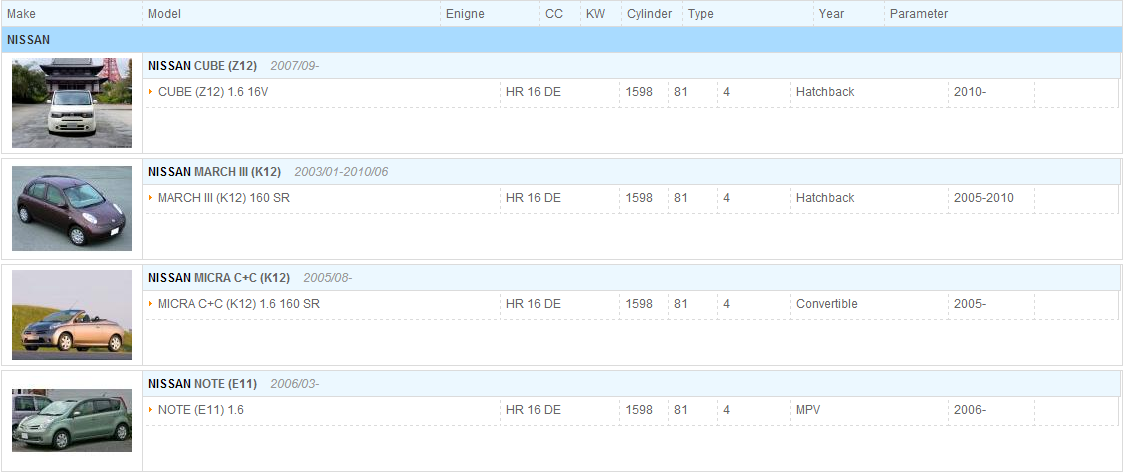Image resolution: width=1126 pixels, height=474 pixels.
Task: Click HR 16 DE in the CUBE row
Action: [x=533, y=92]
